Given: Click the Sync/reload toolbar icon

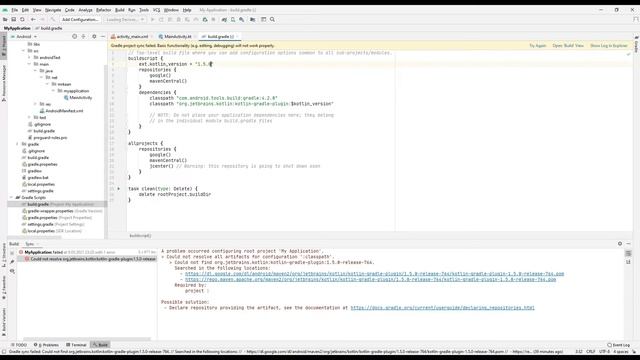Looking at the screenshot, I should point(22,19).
